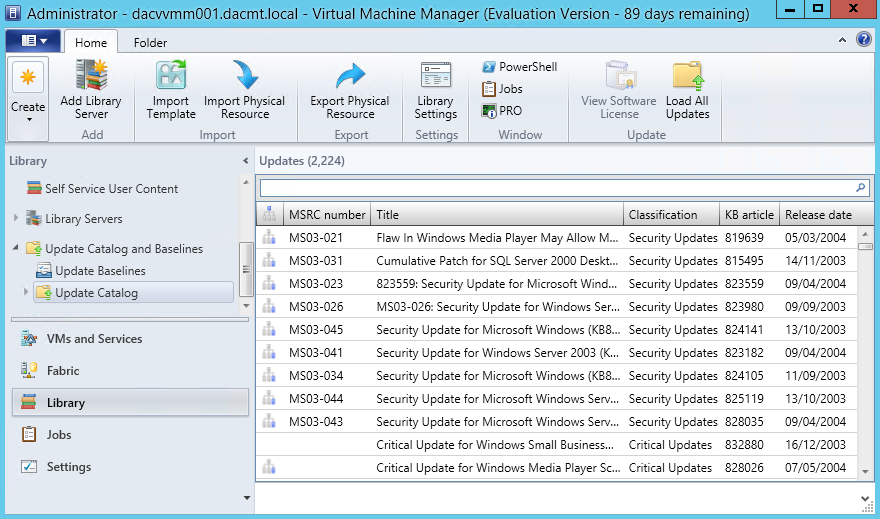
Task: Open Library Settings
Action: coord(436,90)
